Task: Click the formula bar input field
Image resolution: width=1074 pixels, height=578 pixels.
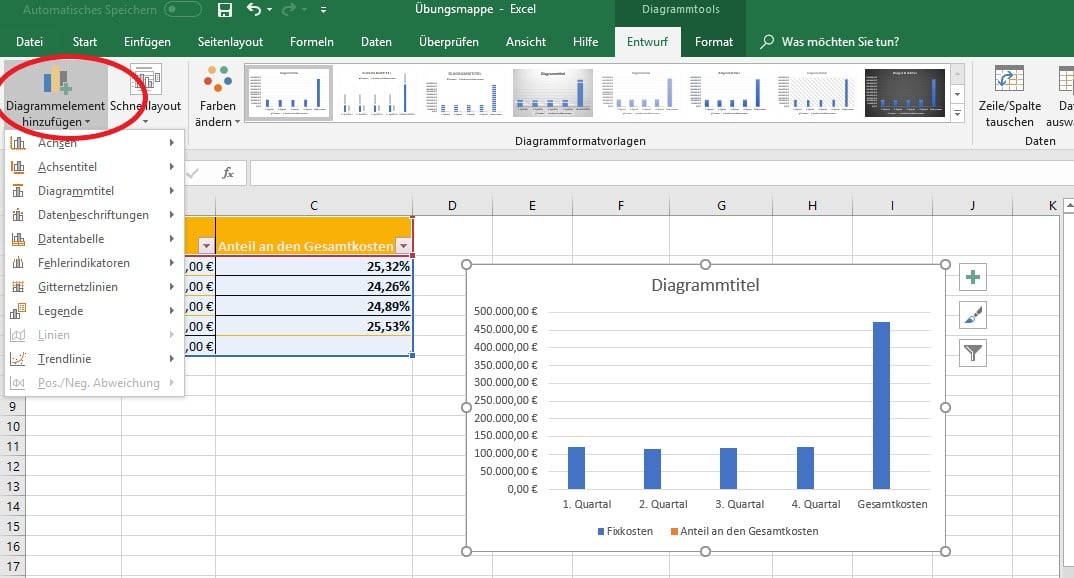Action: [661, 173]
